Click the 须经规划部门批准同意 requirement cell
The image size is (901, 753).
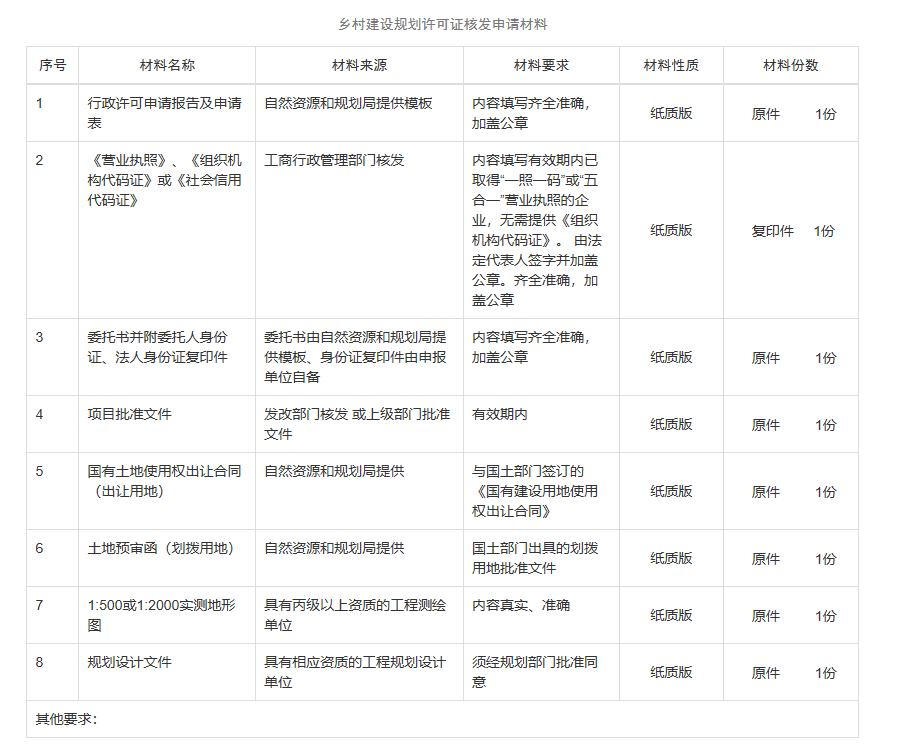click(x=534, y=672)
